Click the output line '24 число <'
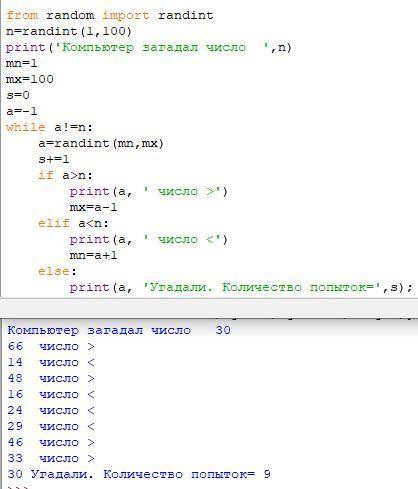The height and width of the screenshot is (489, 418). pyautogui.click(x=51, y=410)
